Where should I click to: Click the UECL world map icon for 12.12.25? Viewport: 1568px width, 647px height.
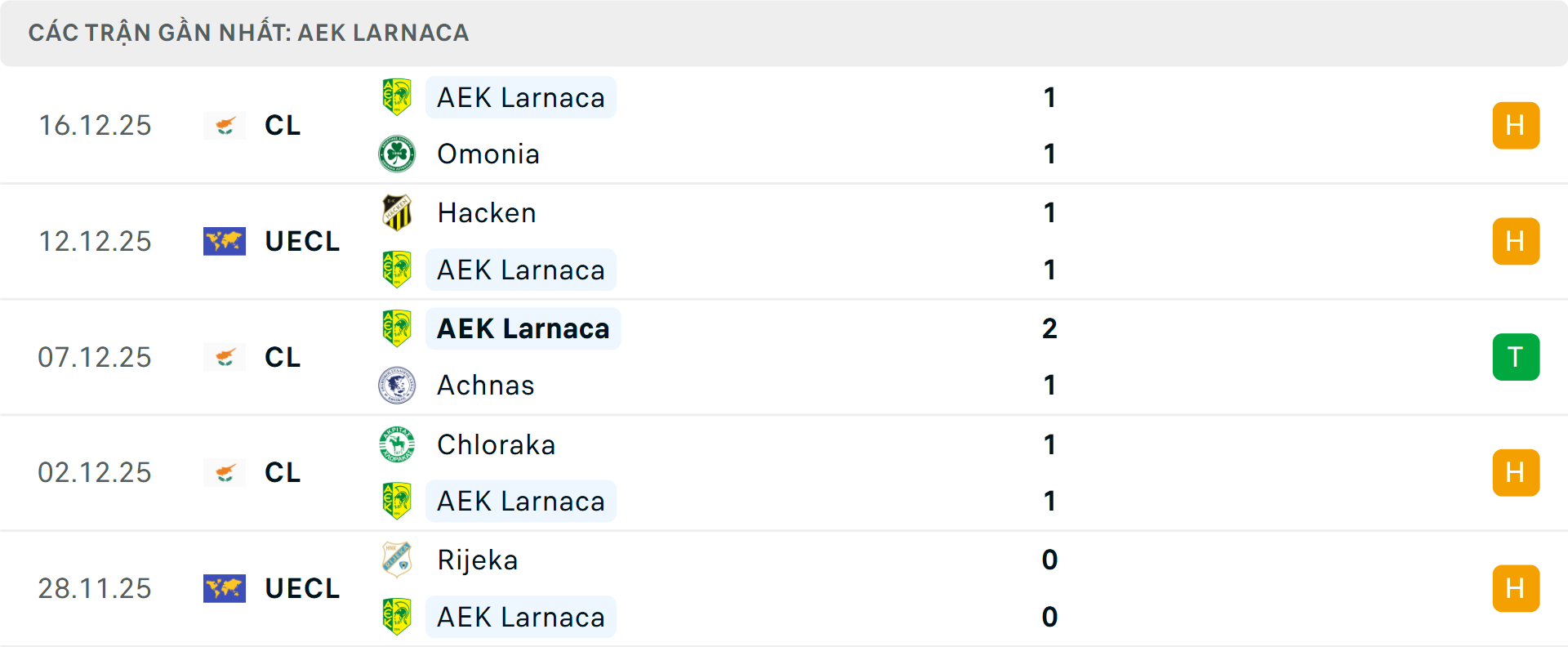(225, 241)
